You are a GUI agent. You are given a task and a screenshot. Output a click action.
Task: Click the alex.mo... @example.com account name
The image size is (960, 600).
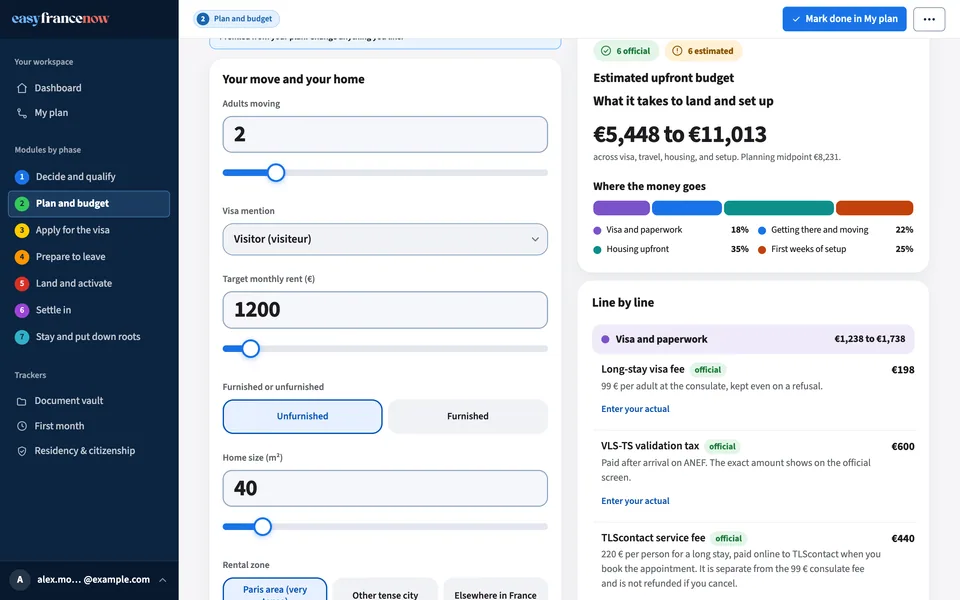93,580
